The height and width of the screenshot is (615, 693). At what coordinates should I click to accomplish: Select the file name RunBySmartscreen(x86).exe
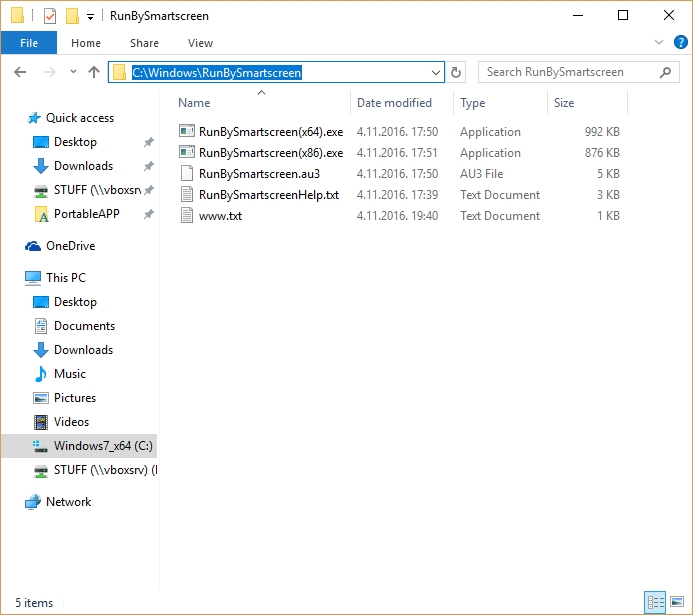[x=271, y=153]
